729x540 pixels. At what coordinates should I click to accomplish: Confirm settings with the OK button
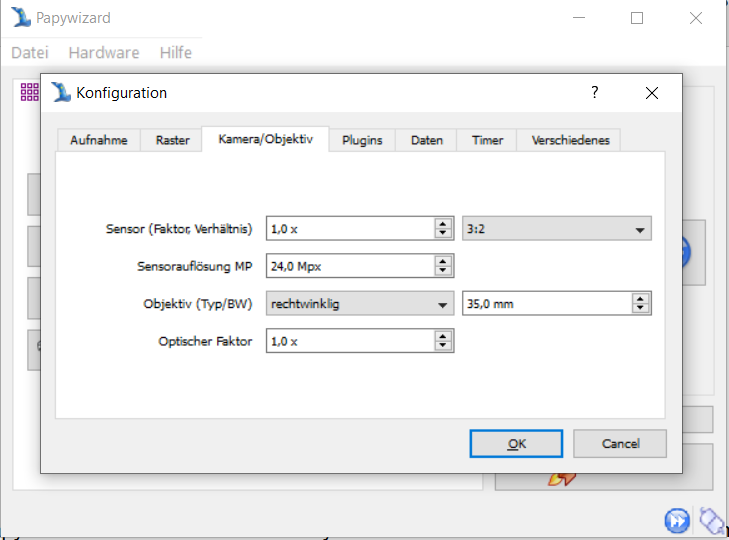click(516, 444)
